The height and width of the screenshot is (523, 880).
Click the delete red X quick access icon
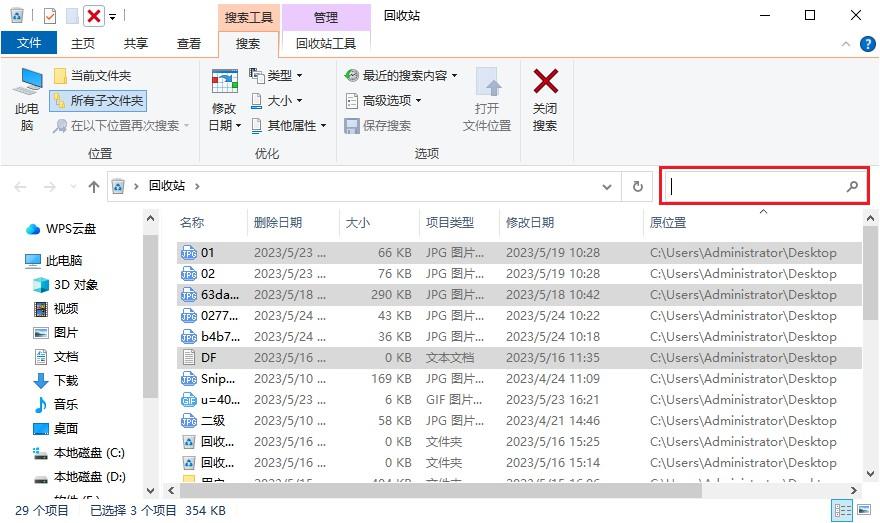[94, 16]
